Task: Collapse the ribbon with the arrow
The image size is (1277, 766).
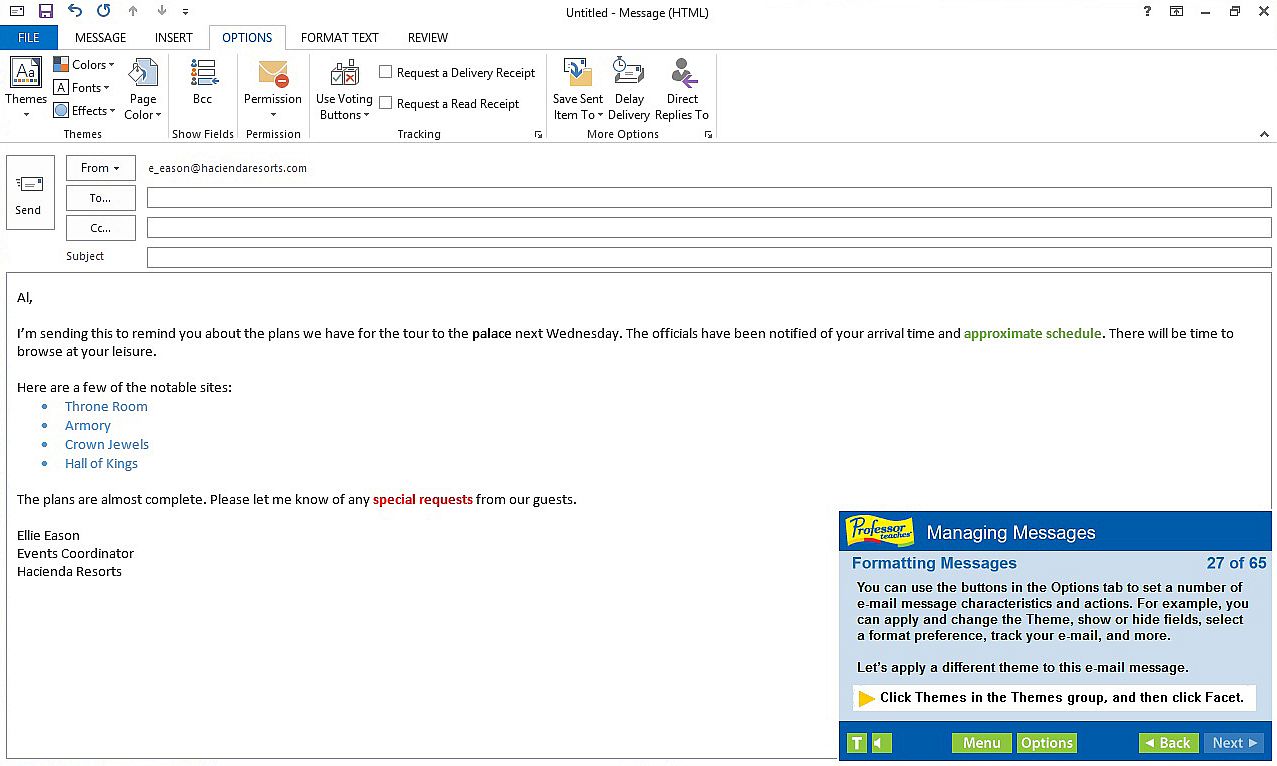Action: coord(1264,134)
